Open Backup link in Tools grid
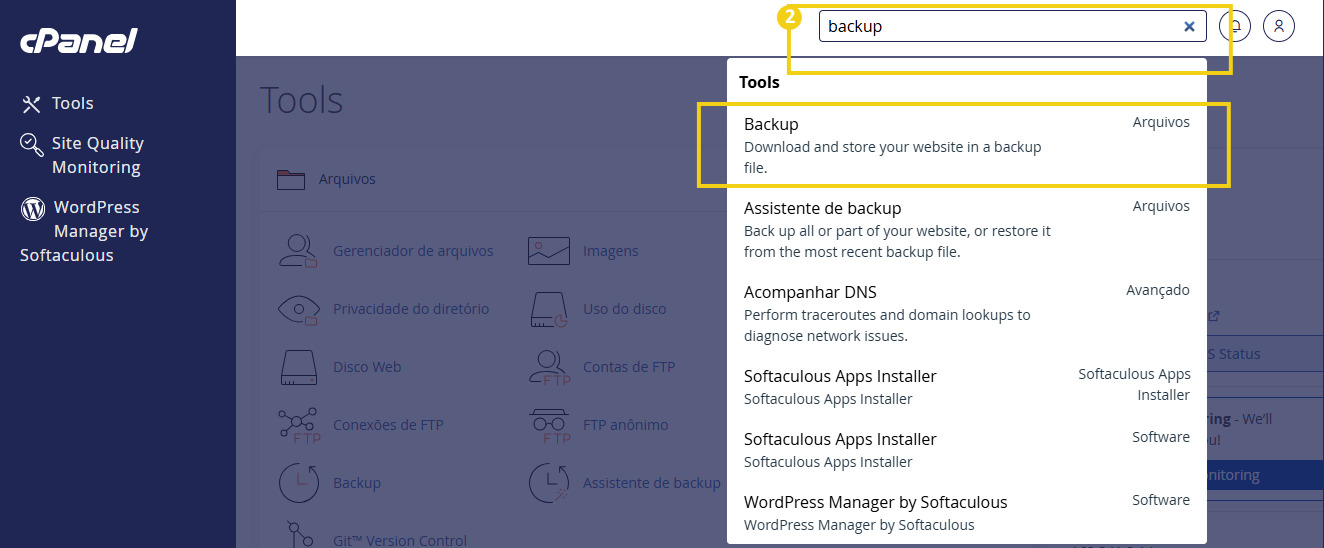Viewport: 1324px width, 548px height. tap(357, 483)
